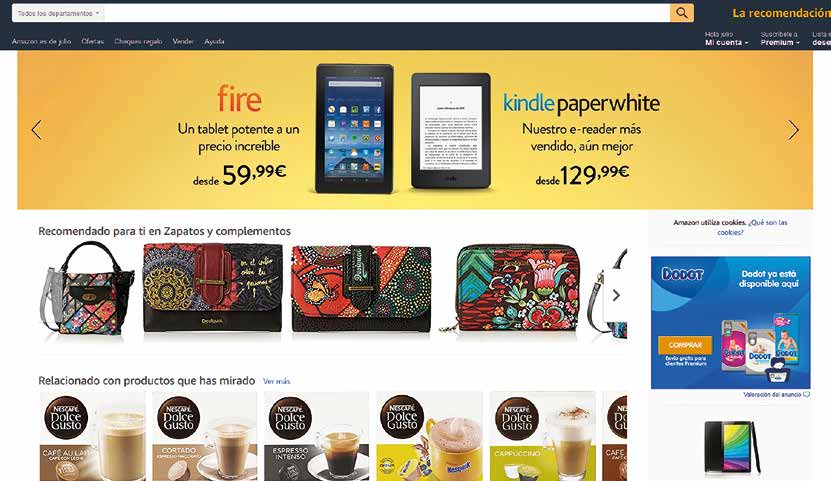
Task: Advance hero banner with right arrow
Action: click(x=793, y=130)
